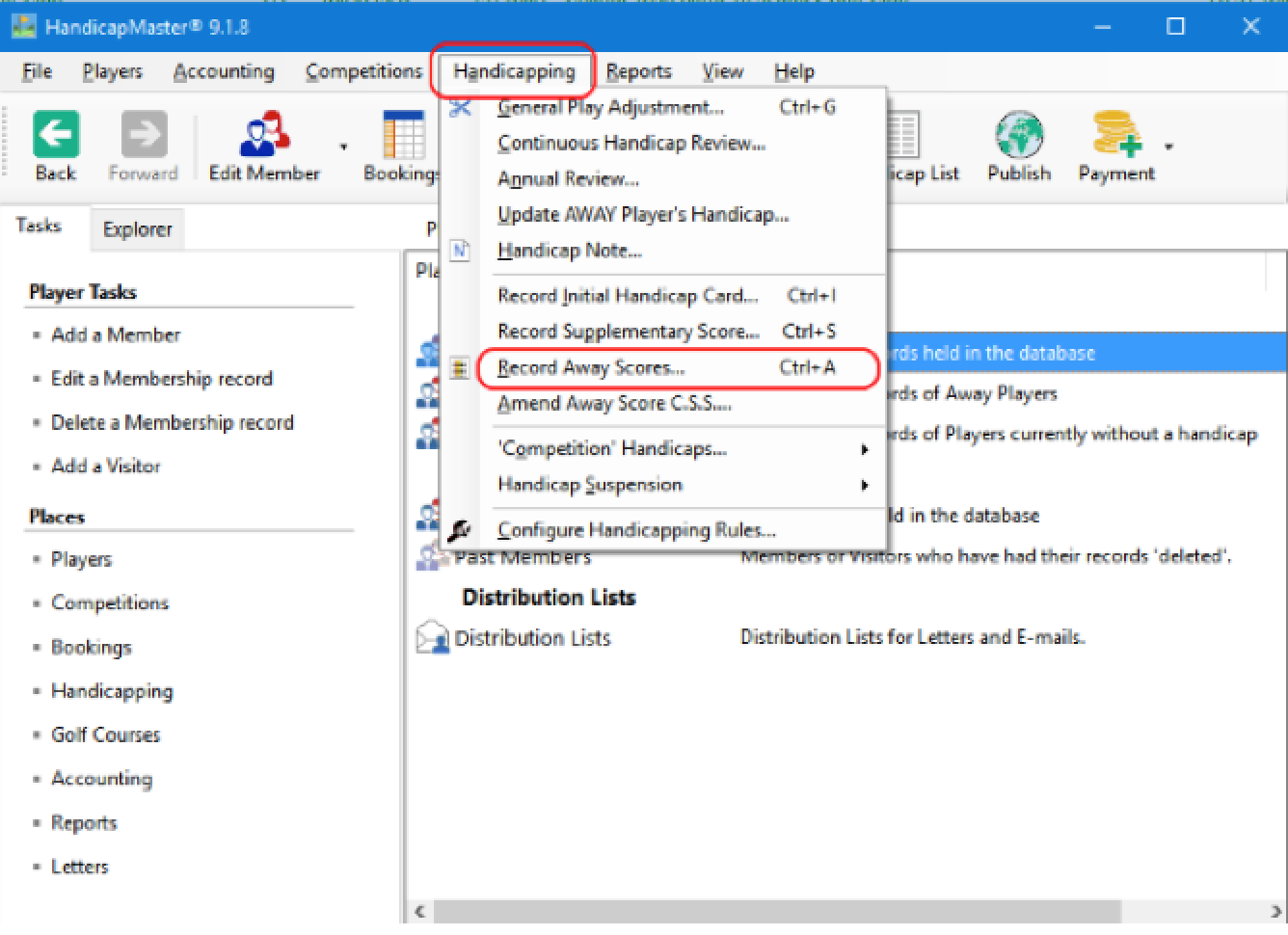This screenshot has height=935, width=1288.
Task: Select Continuous Handicap Review menu item
Action: tap(663, 143)
